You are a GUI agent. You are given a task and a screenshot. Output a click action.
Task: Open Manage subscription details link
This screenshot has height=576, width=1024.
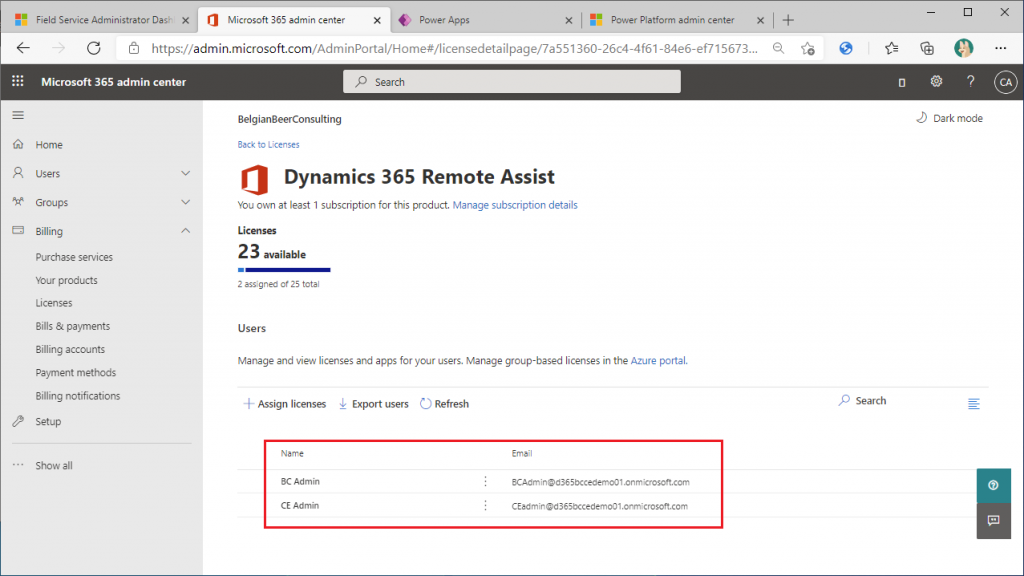(515, 205)
